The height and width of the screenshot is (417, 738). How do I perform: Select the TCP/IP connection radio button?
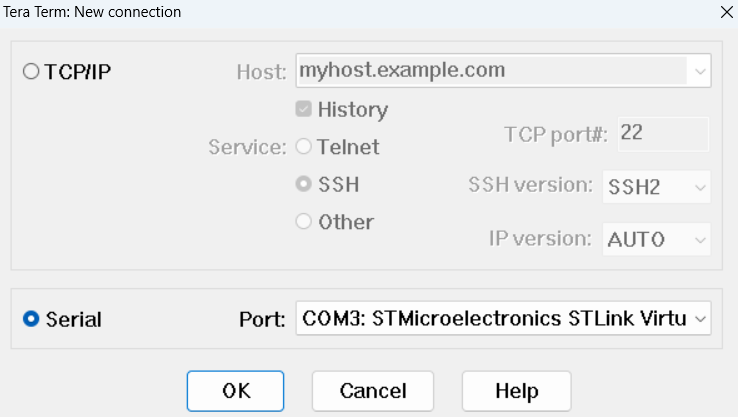click(x=31, y=72)
